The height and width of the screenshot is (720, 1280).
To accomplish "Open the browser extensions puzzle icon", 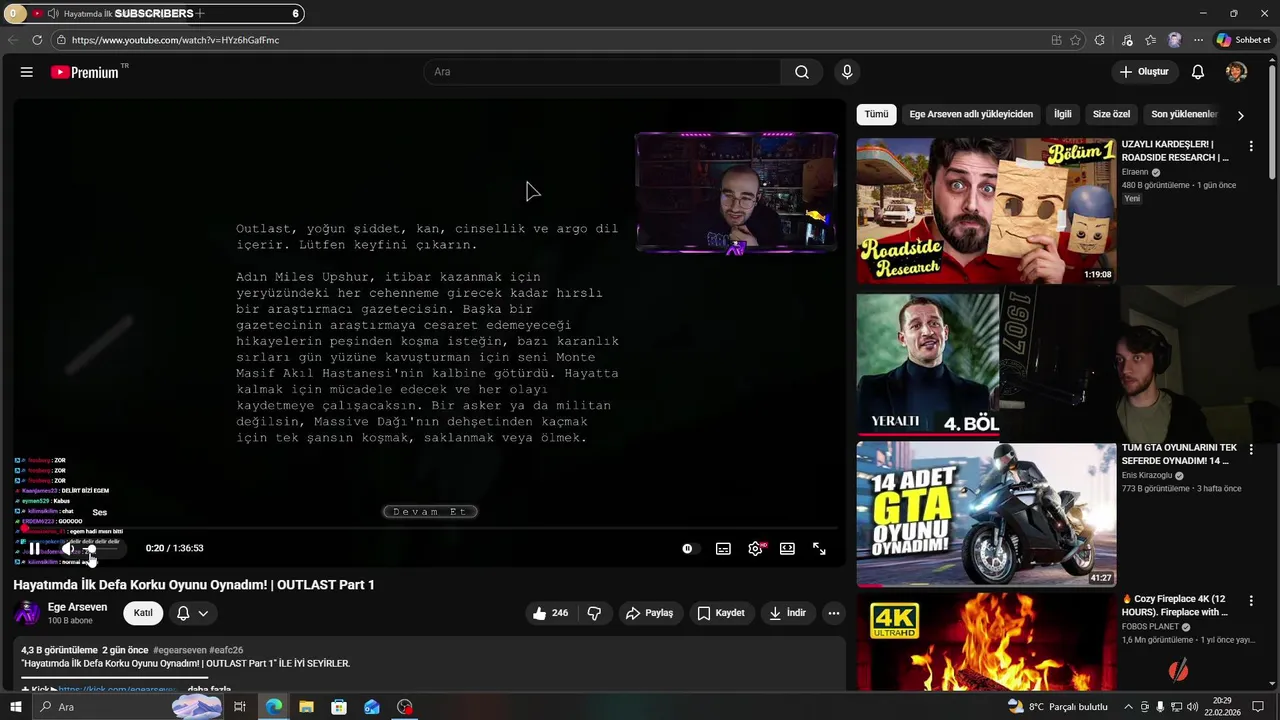I will click(x=1100, y=40).
